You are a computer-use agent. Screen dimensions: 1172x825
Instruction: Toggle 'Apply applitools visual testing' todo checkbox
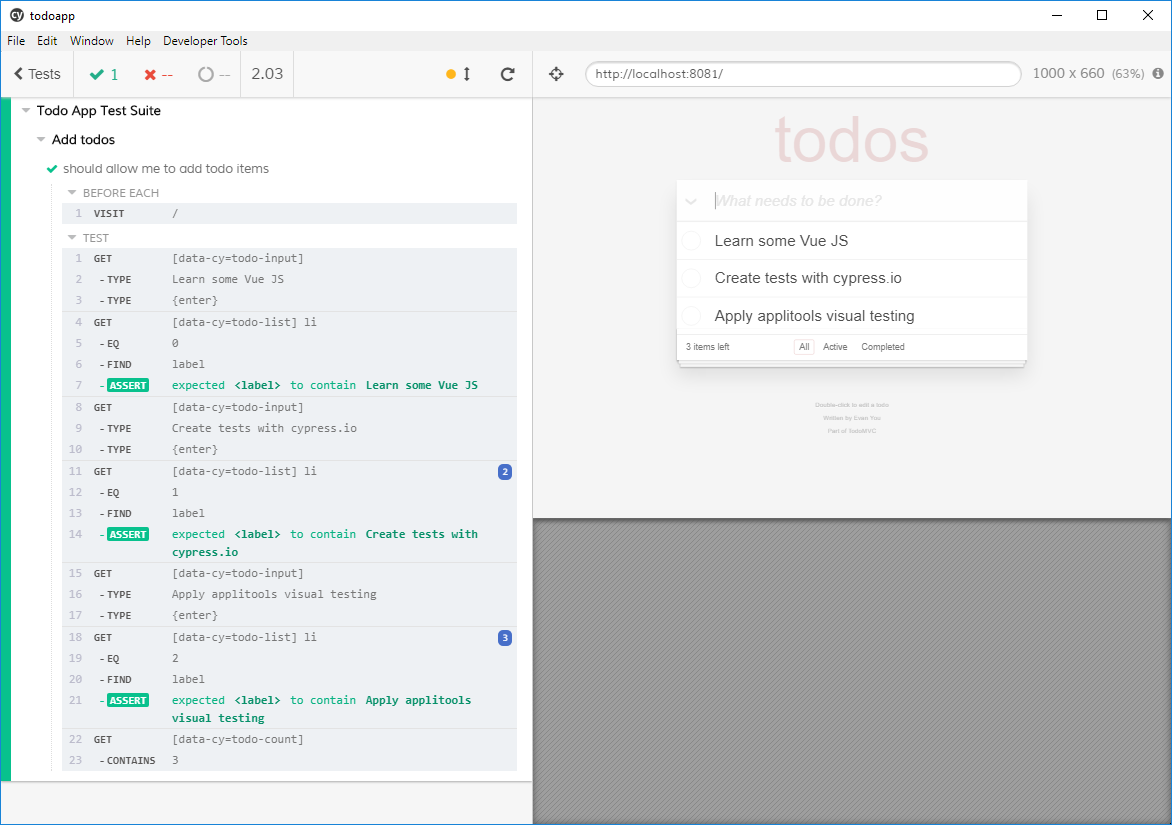(x=691, y=316)
